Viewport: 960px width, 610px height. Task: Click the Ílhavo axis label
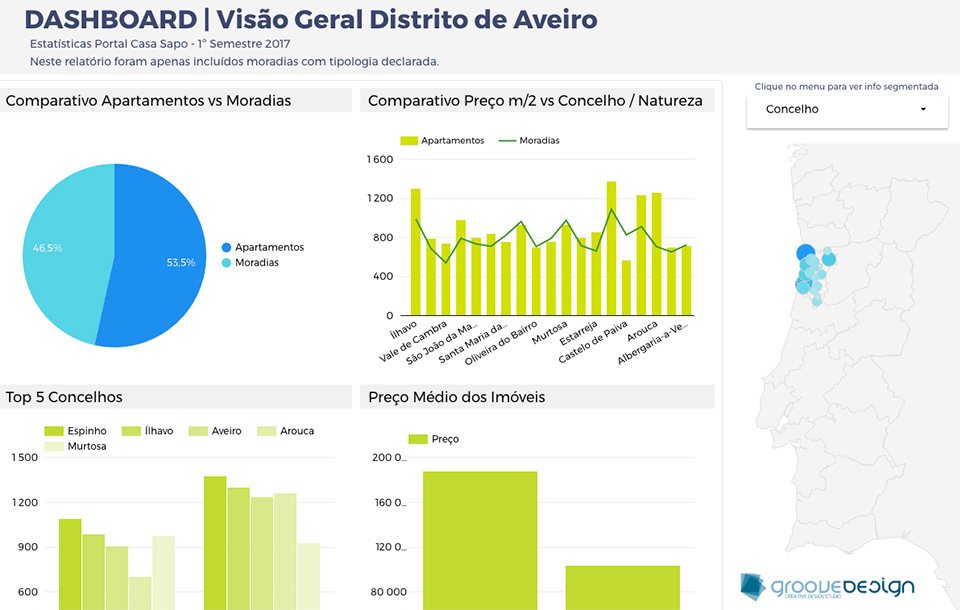tap(404, 329)
